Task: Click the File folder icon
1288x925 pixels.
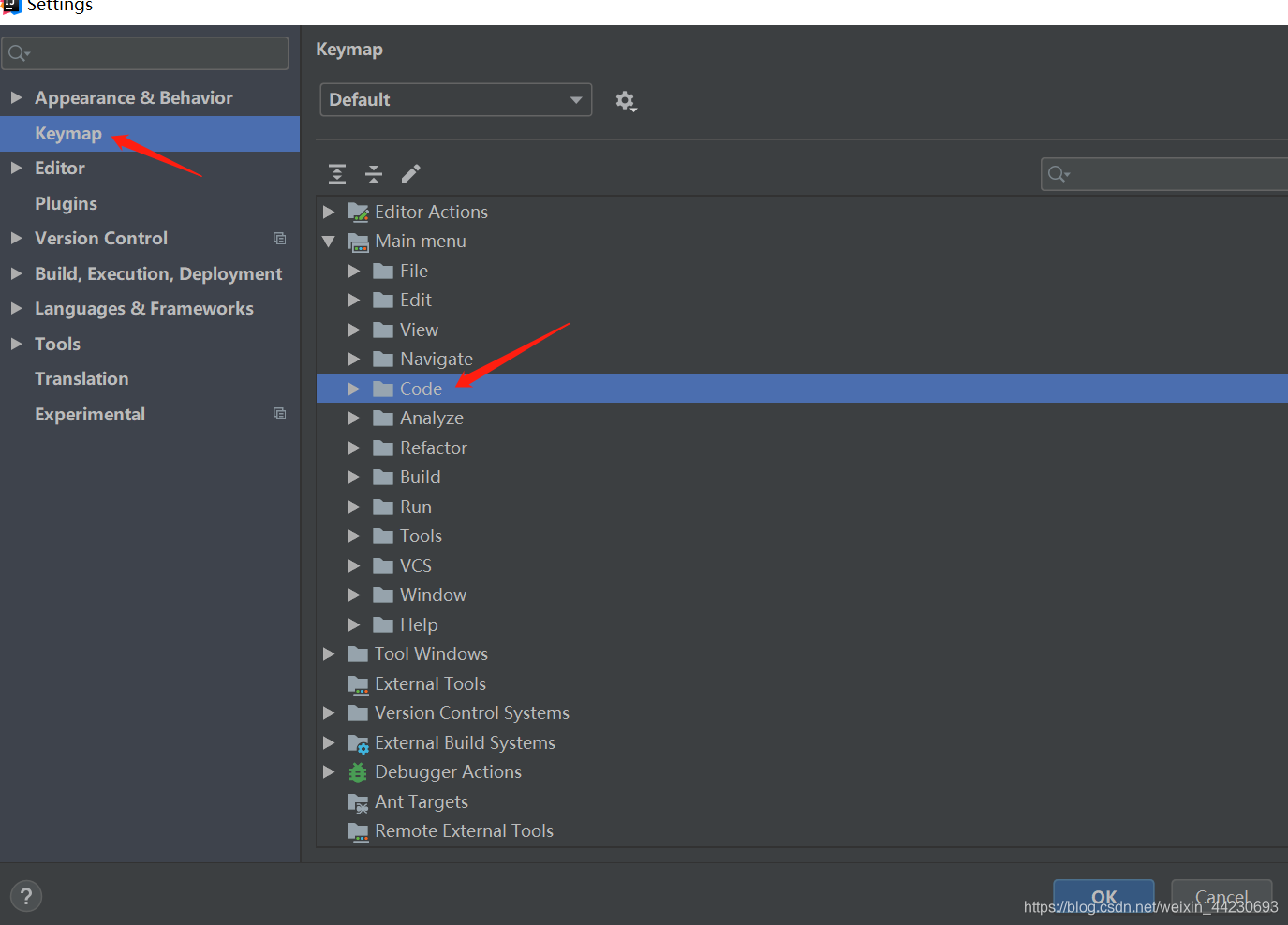Action: 382,272
